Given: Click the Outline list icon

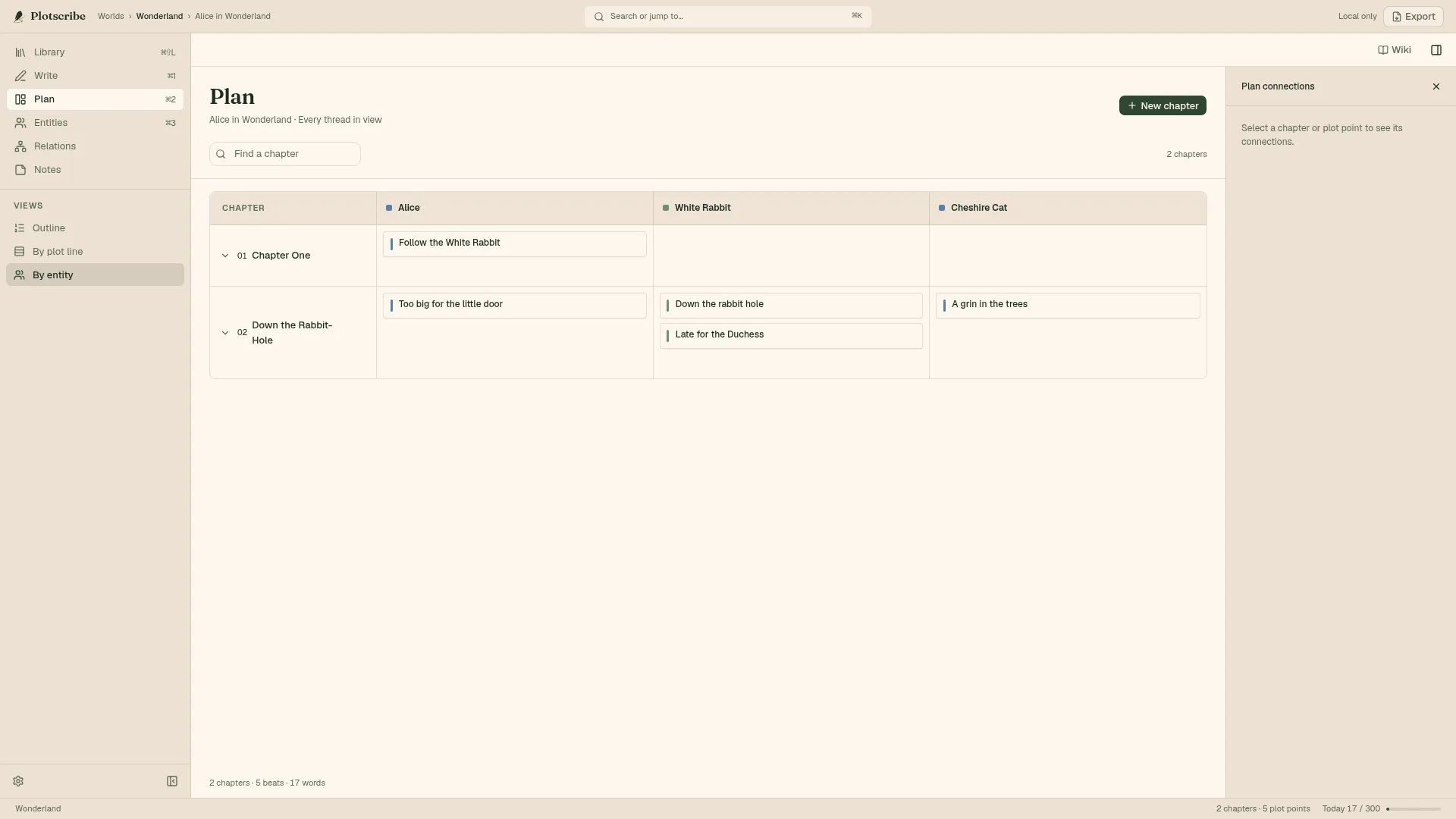Looking at the screenshot, I should [x=20, y=228].
